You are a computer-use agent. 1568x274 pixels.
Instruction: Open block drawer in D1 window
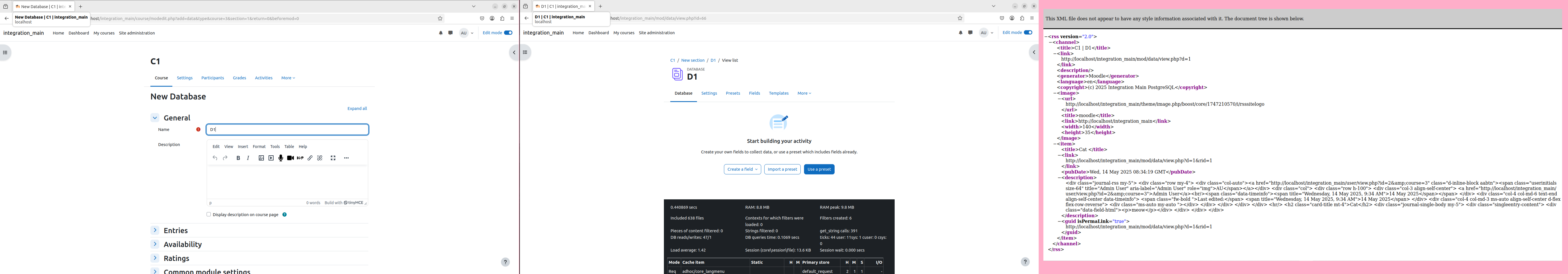[x=1034, y=52]
